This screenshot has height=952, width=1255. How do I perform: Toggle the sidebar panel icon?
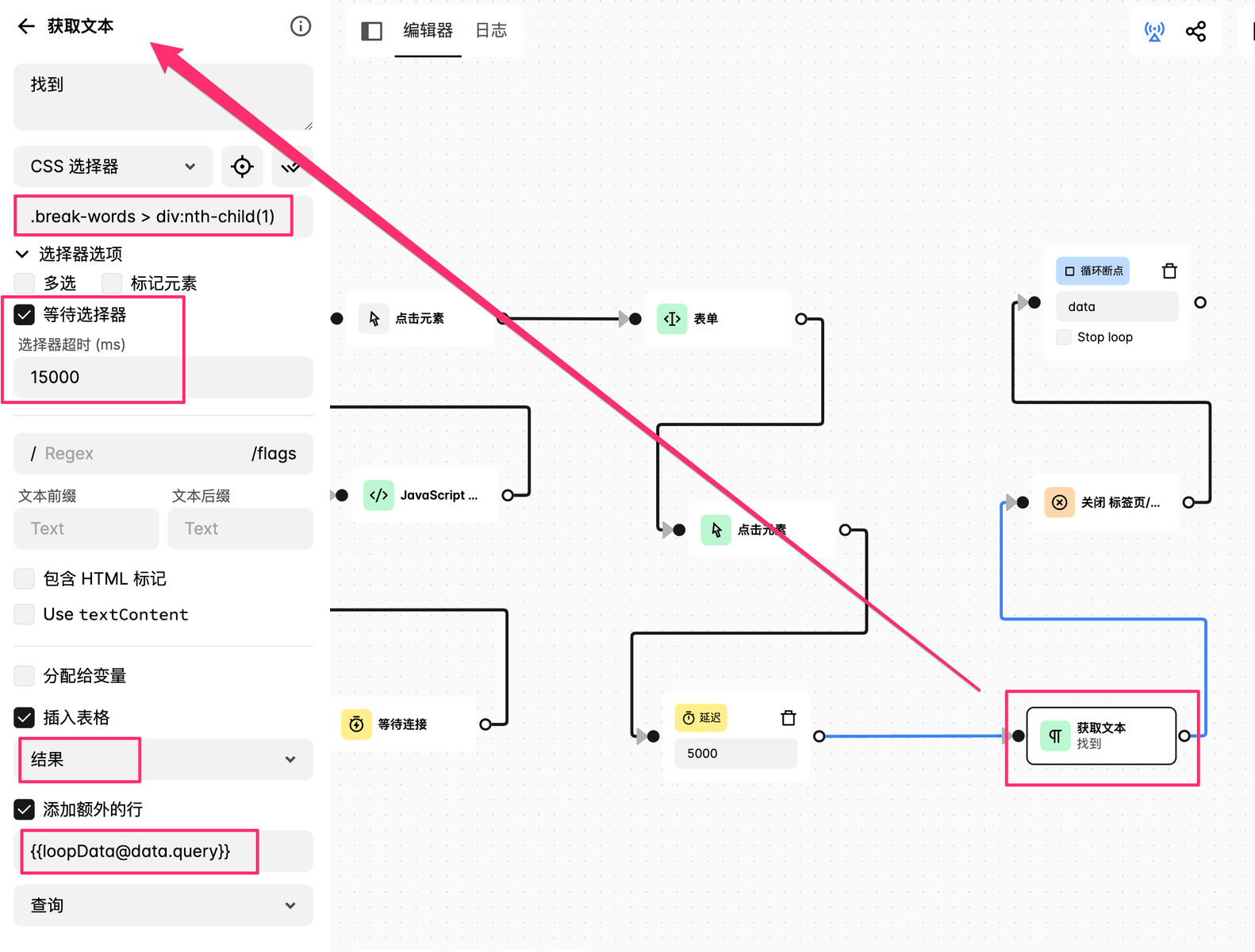371,31
